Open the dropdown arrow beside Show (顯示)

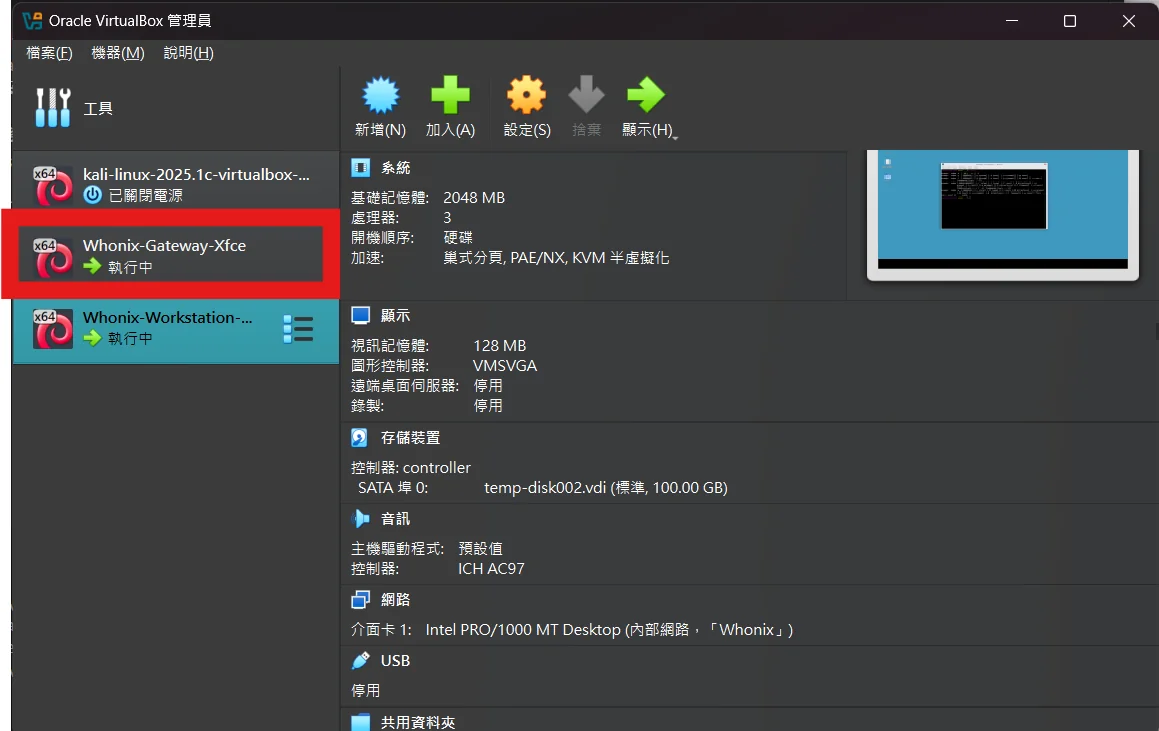676,137
